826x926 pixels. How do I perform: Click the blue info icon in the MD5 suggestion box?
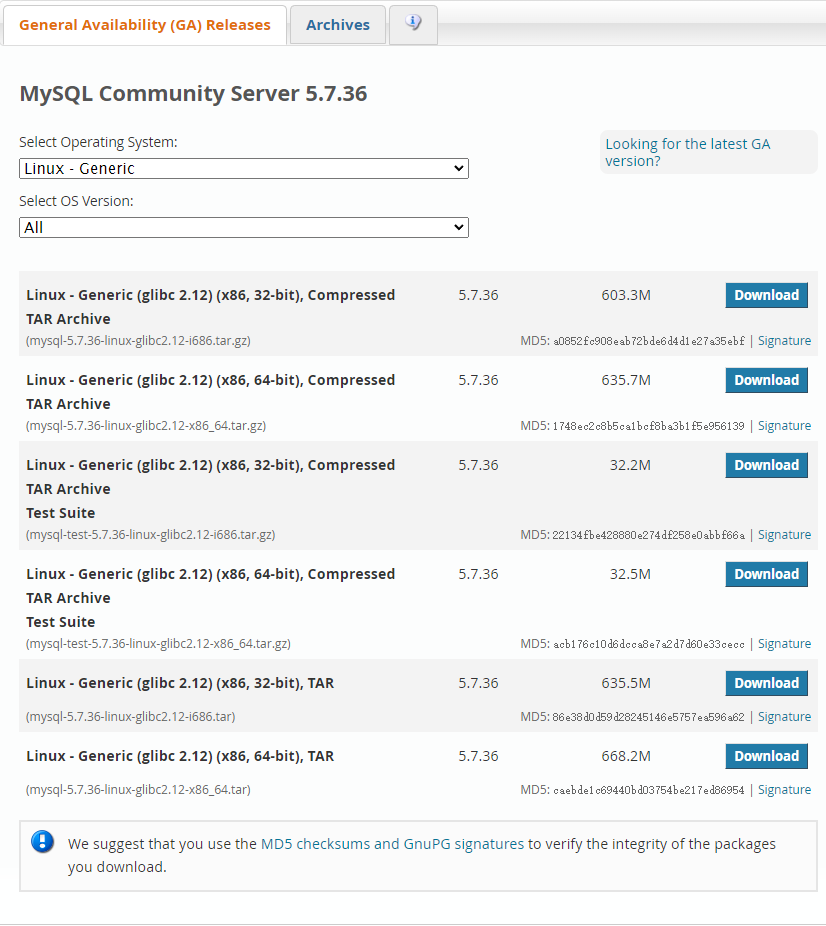(x=43, y=841)
